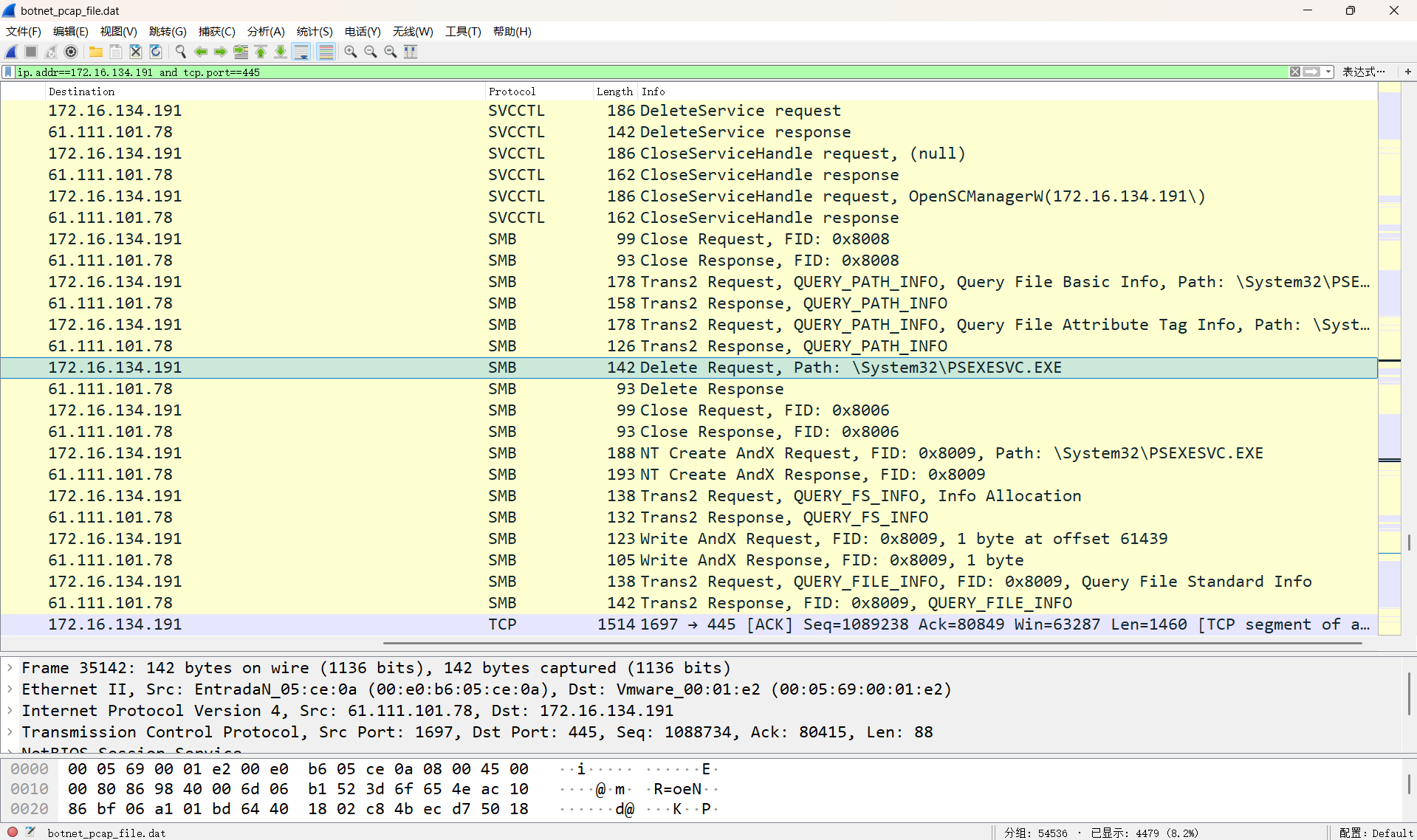This screenshot has height=840, width=1417.
Task: Find a packet with the magnifier icon
Action: pos(180,52)
